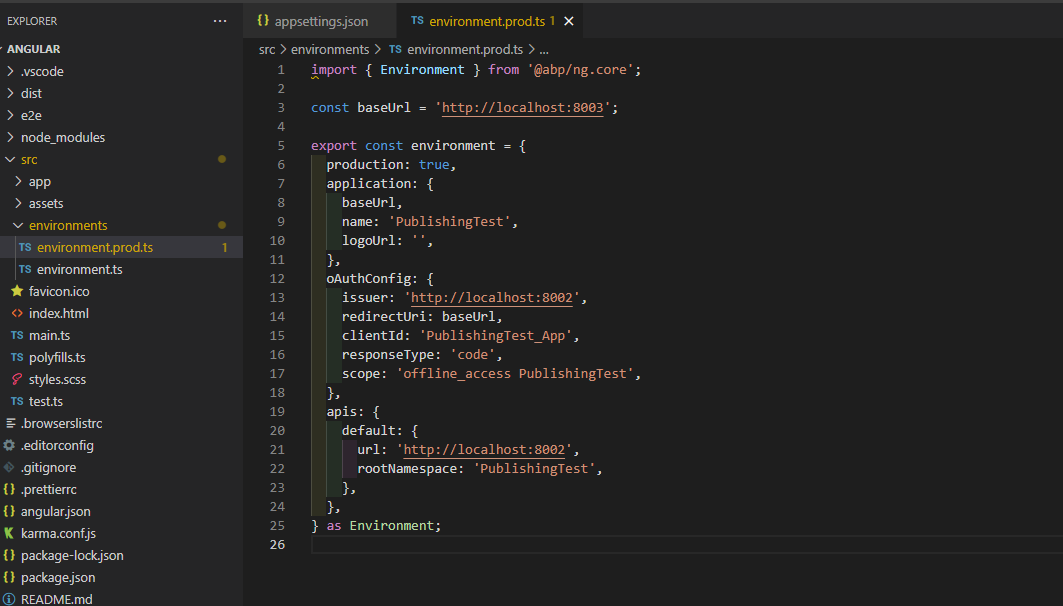The height and width of the screenshot is (606, 1063).
Task: Click the git icon beside .gitignore
Action: pos(9,467)
